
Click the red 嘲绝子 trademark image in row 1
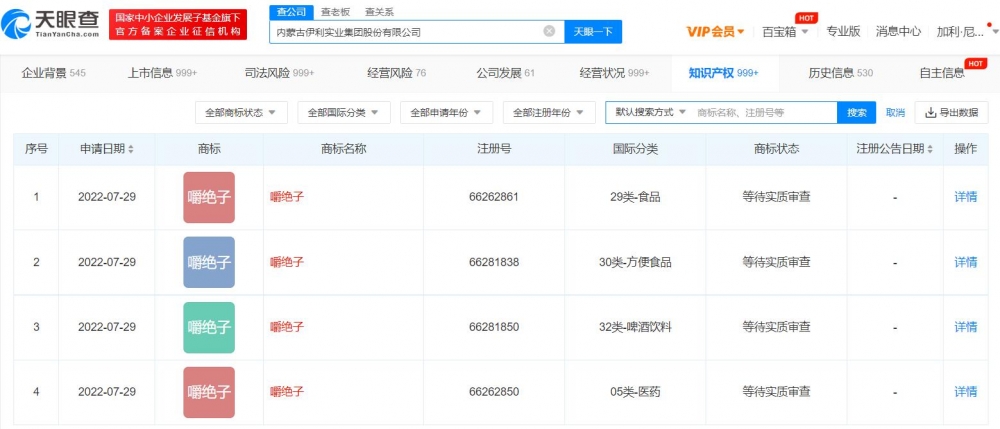click(x=209, y=197)
